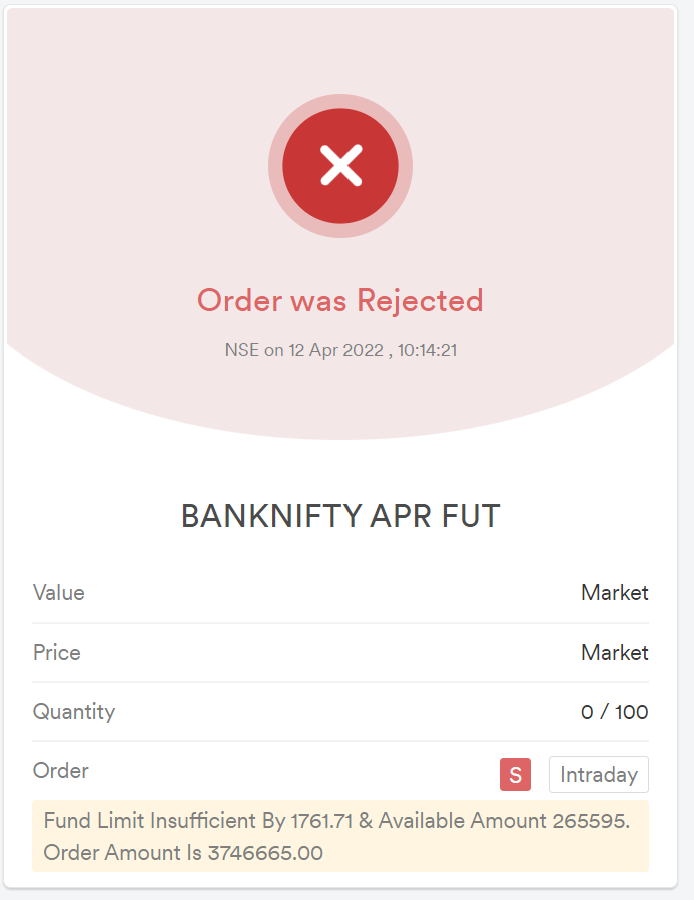This screenshot has width=694, height=900.
Task: Click the white X inside the red circle
Action: (x=341, y=165)
